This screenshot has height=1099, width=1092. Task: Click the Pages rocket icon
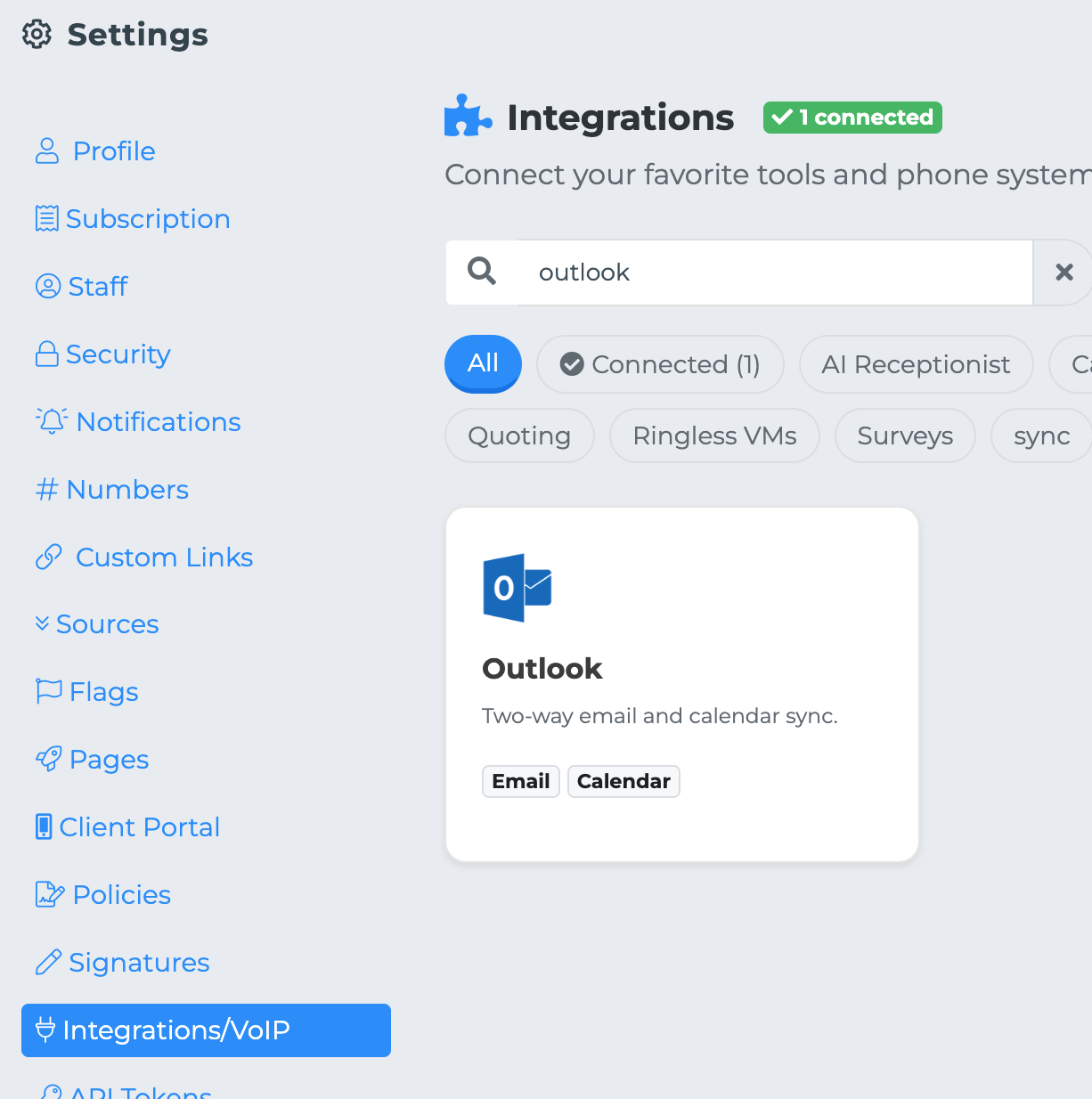(49, 759)
